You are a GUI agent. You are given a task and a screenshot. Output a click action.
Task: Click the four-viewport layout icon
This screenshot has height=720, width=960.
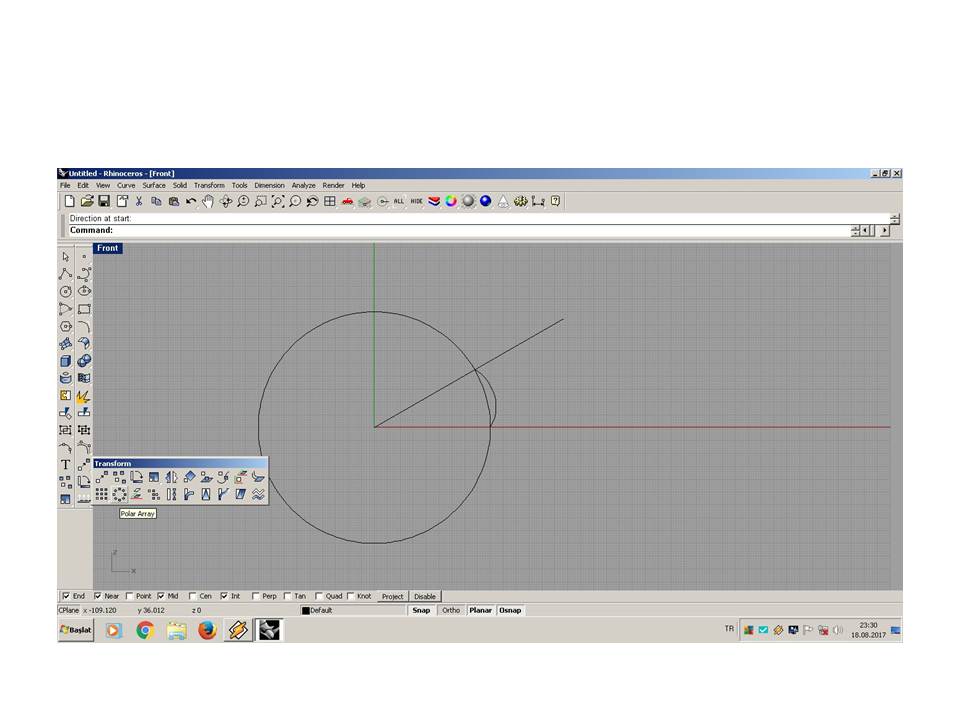pos(329,201)
